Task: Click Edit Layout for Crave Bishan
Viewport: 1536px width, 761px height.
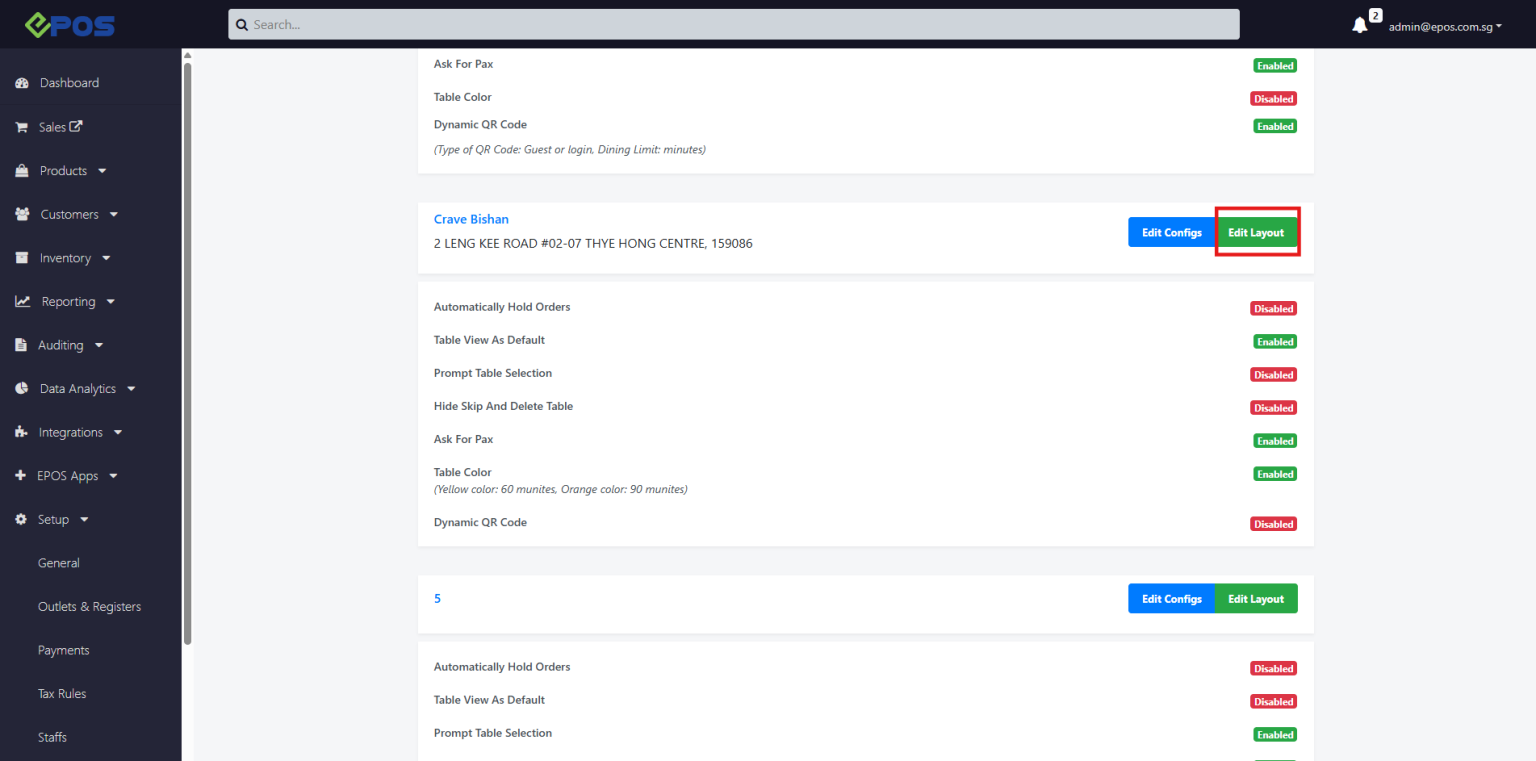Action: [x=1256, y=232]
